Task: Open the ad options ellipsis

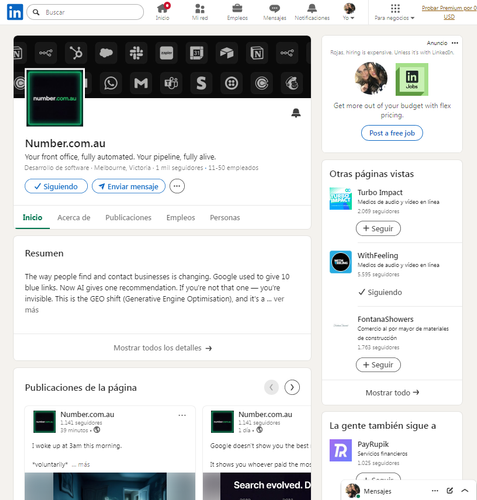Action: (455, 43)
